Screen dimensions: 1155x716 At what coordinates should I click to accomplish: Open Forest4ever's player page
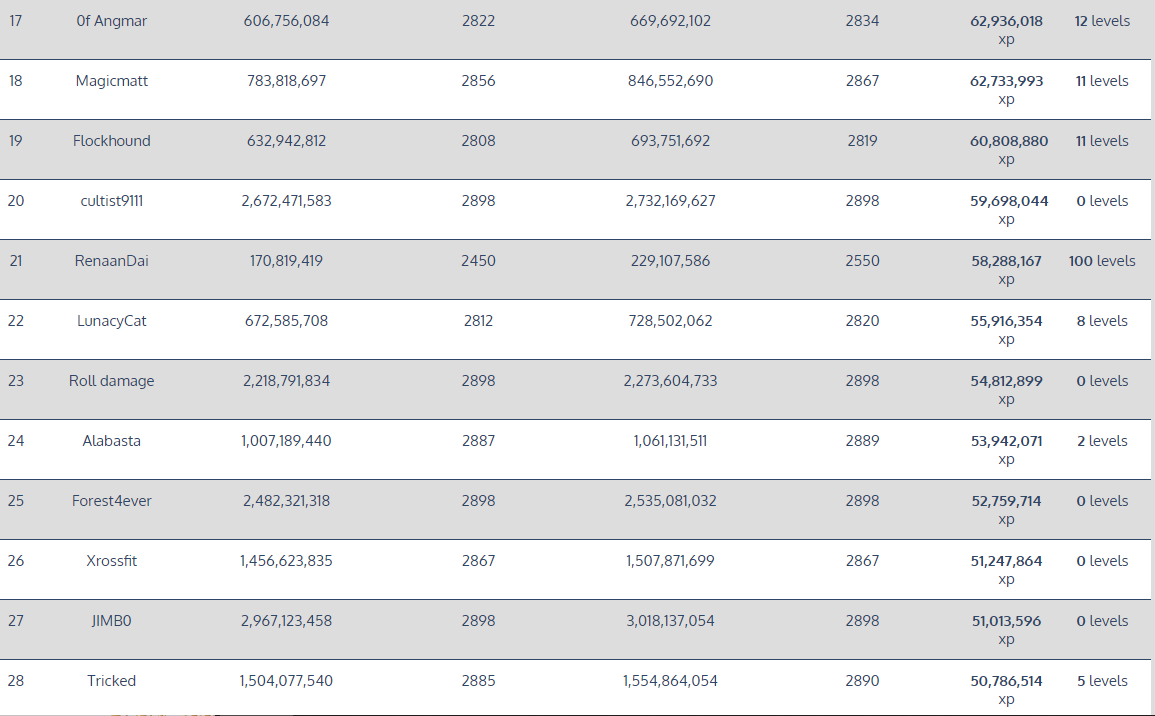coord(111,501)
